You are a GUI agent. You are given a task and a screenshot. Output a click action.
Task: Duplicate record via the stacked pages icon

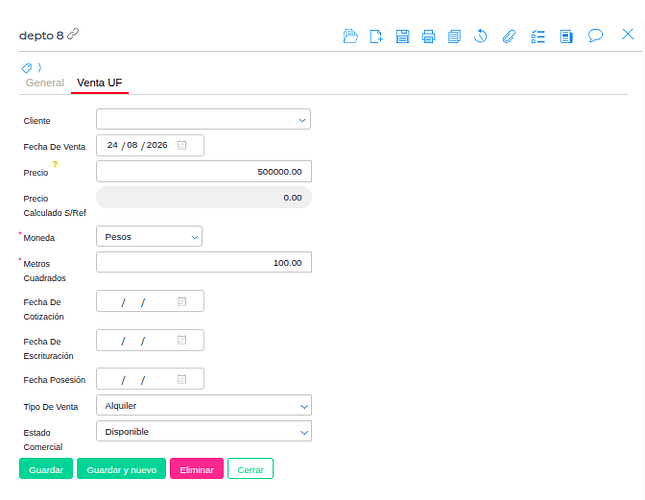(454, 36)
